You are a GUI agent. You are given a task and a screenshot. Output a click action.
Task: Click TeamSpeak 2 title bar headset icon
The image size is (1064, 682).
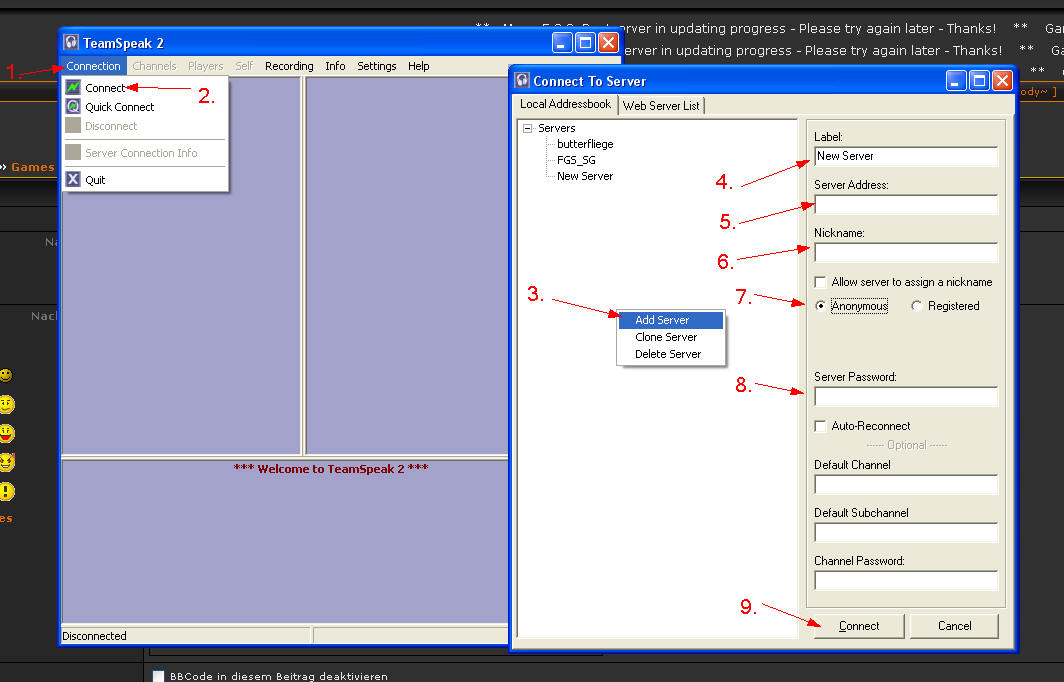pos(71,42)
